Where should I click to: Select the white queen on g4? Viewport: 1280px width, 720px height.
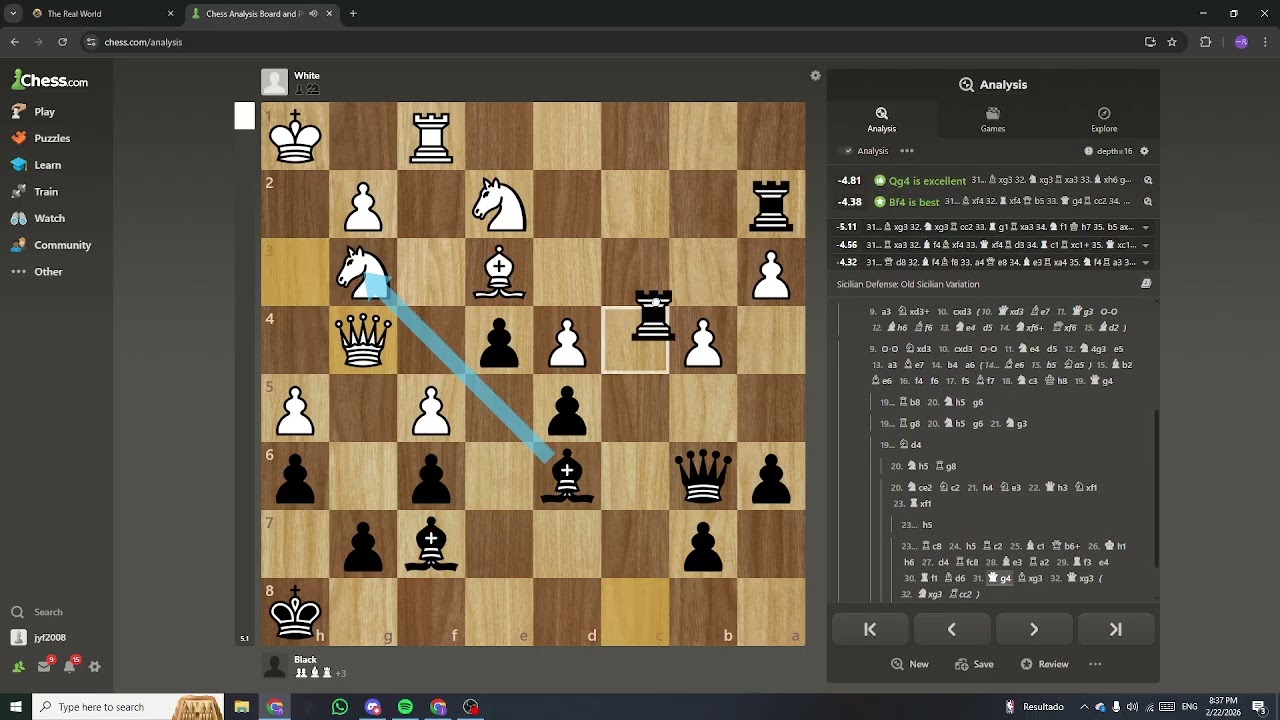coord(363,340)
